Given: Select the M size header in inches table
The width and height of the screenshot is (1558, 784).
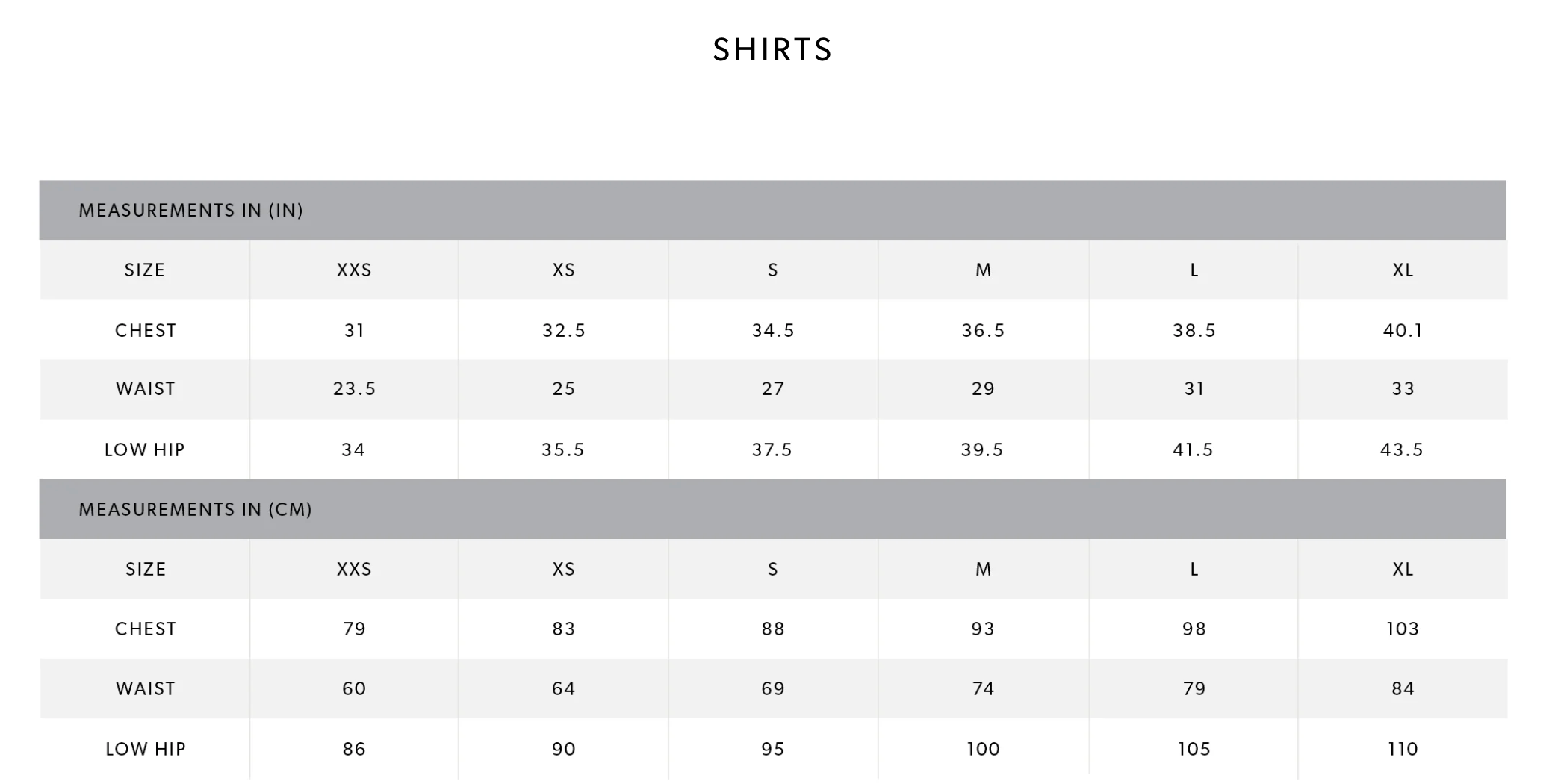Looking at the screenshot, I should (x=983, y=270).
